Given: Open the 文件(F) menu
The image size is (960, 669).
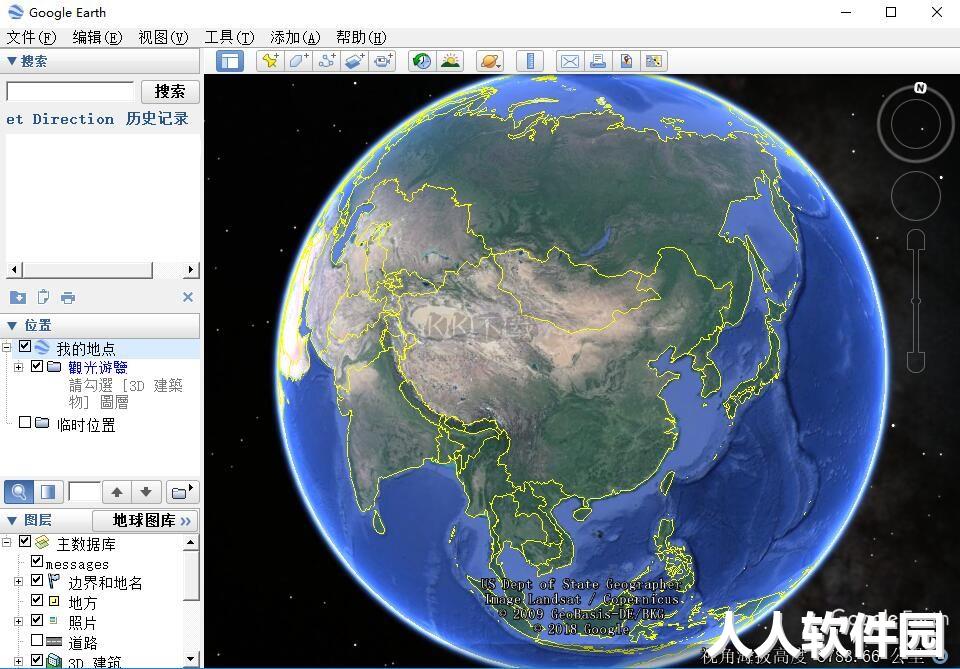Looking at the screenshot, I should [31, 38].
